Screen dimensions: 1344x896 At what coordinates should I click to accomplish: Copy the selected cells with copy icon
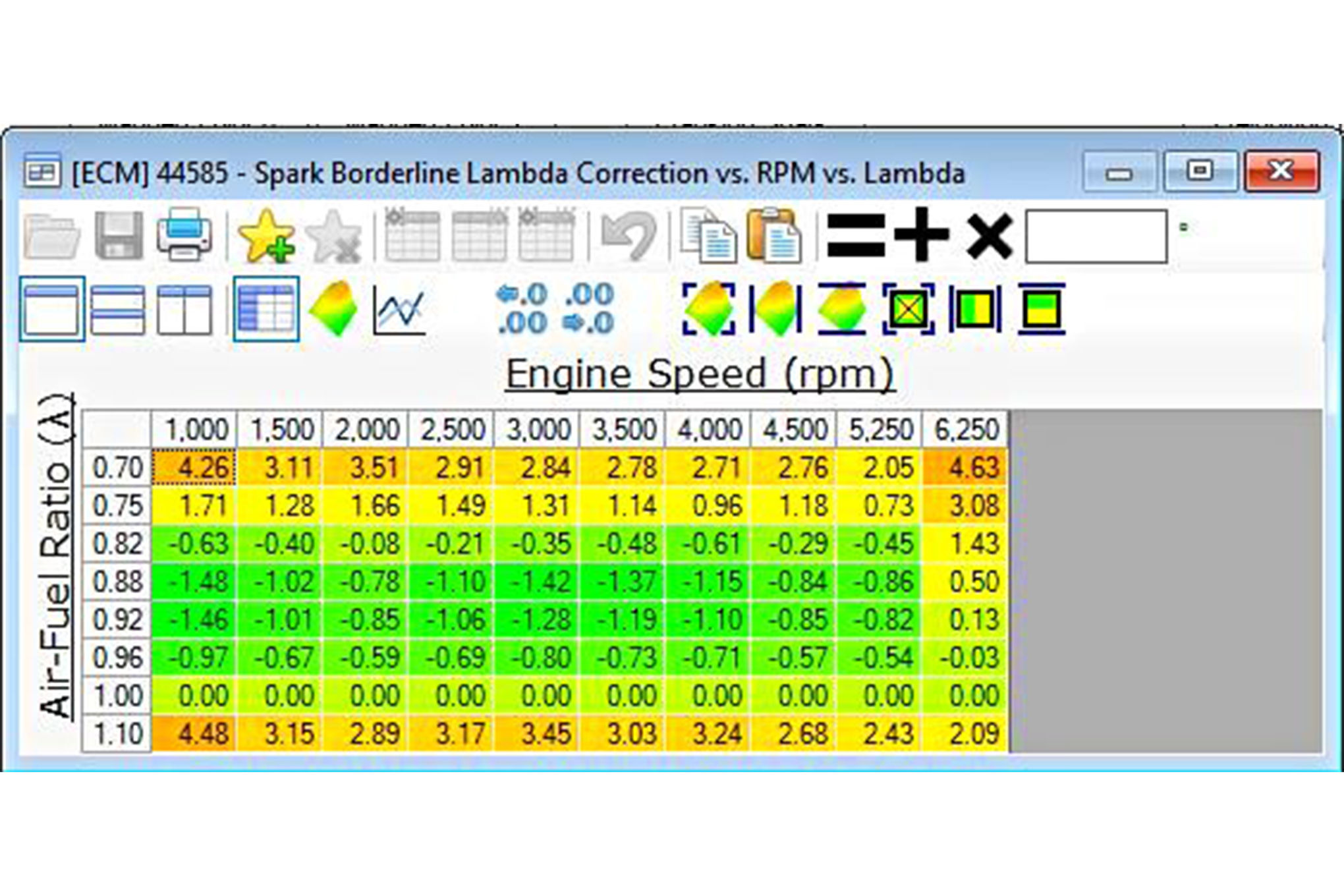709,236
